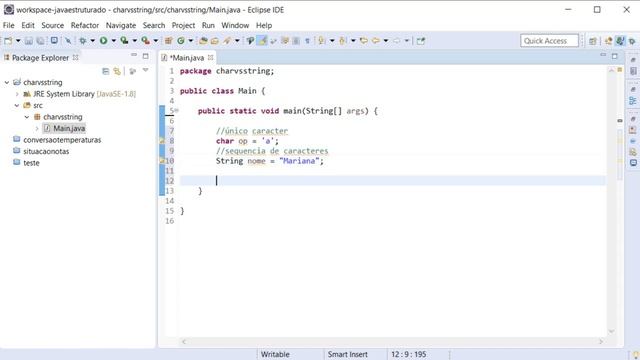The image size is (640, 360).
Task: Click the Coverage launch icon
Action: click(124, 40)
